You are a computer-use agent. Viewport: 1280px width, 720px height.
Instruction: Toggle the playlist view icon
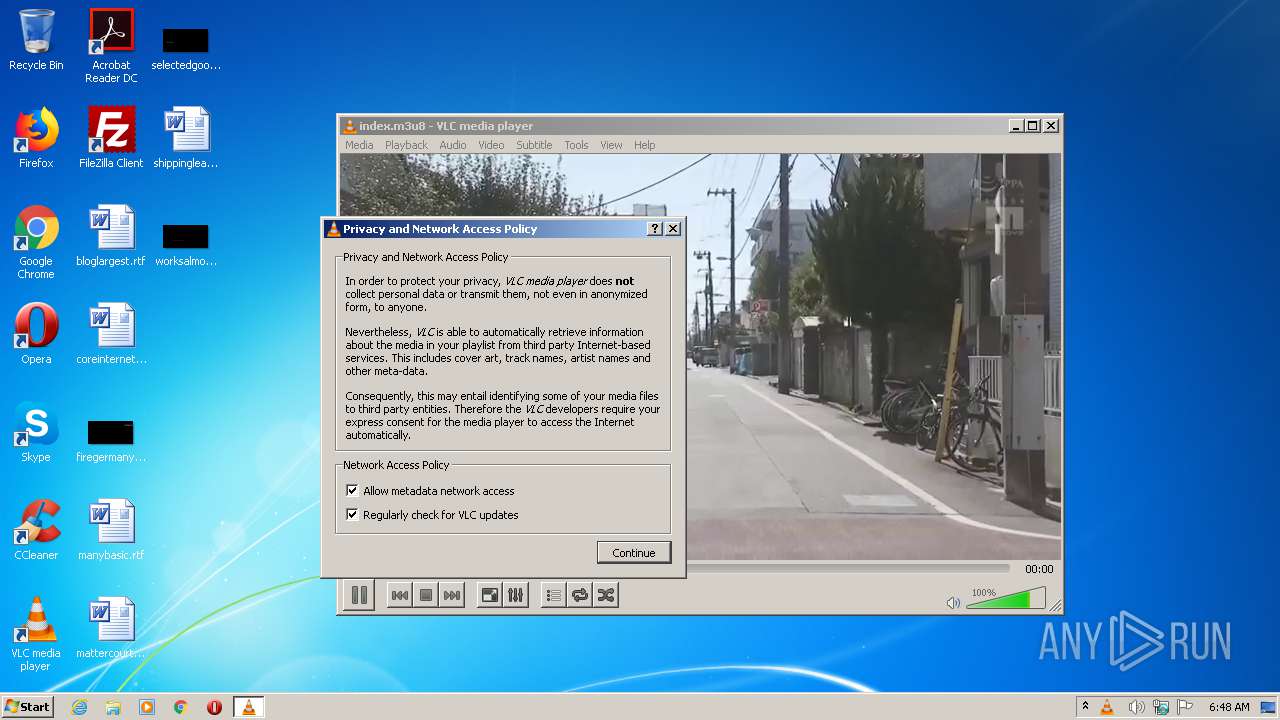553,595
